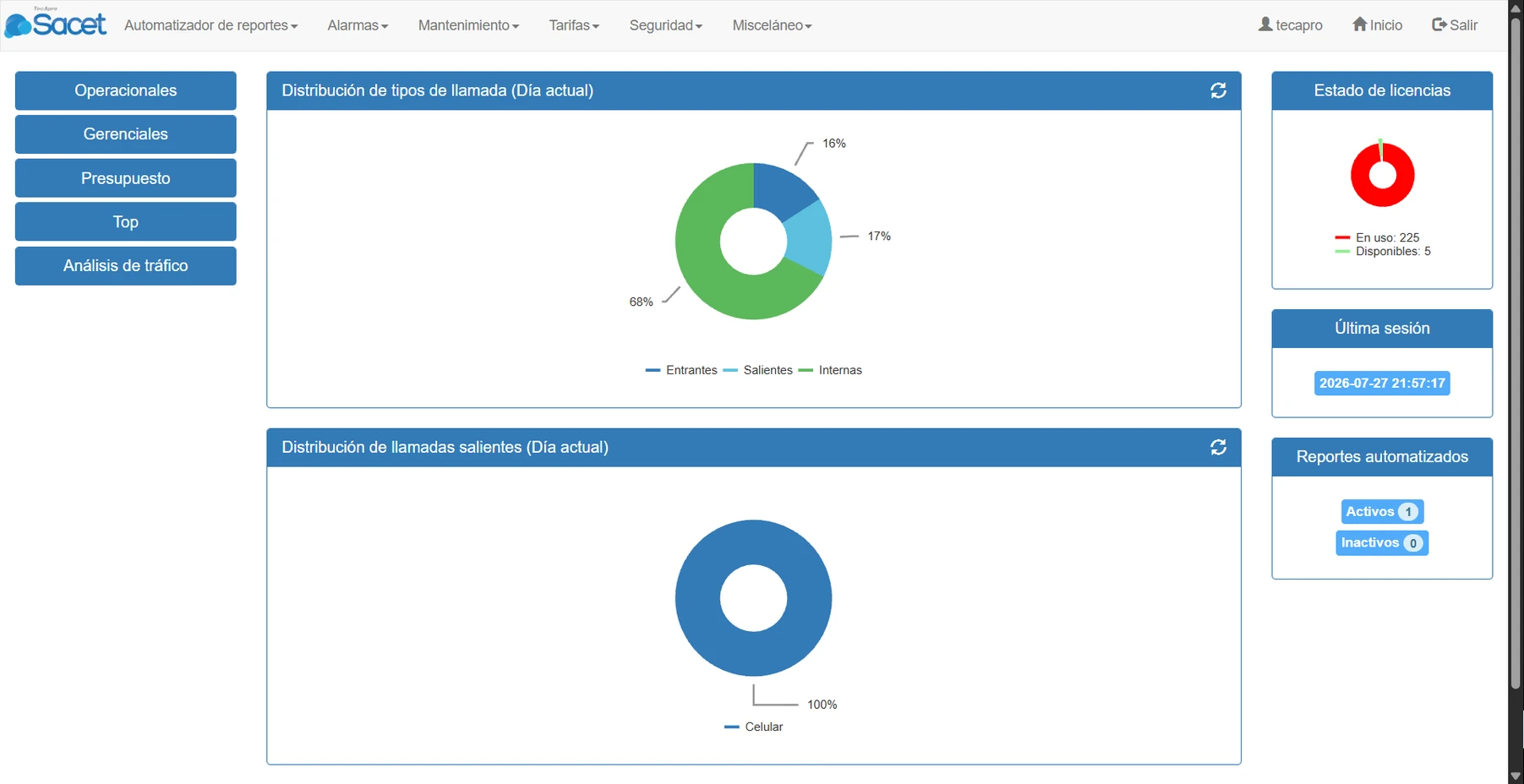Image resolution: width=1524 pixels, height=784 pixels.
Task: Expand the Alarmas menu
Action: (358, 25)
